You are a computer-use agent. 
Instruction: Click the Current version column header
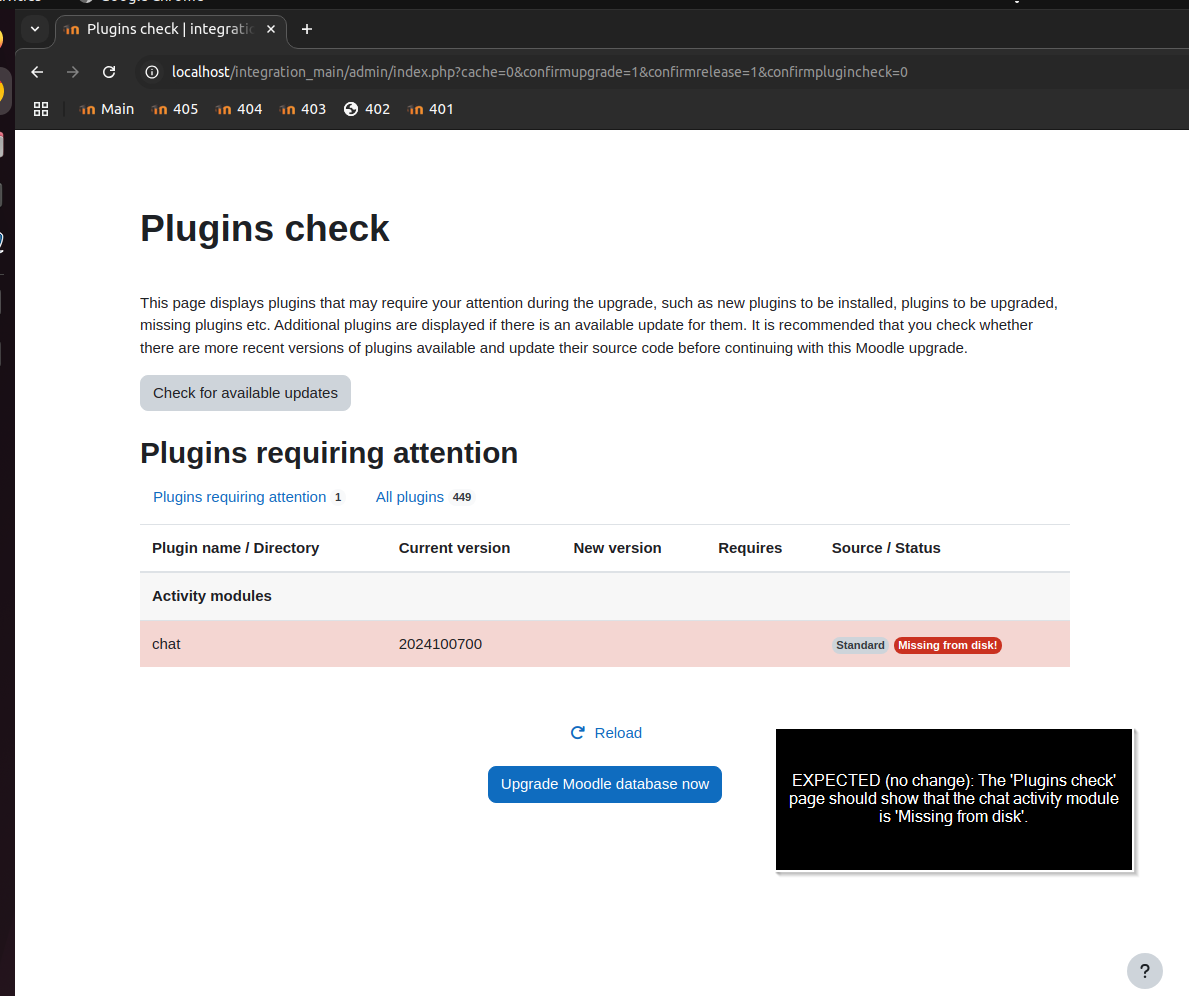(454, 548)
